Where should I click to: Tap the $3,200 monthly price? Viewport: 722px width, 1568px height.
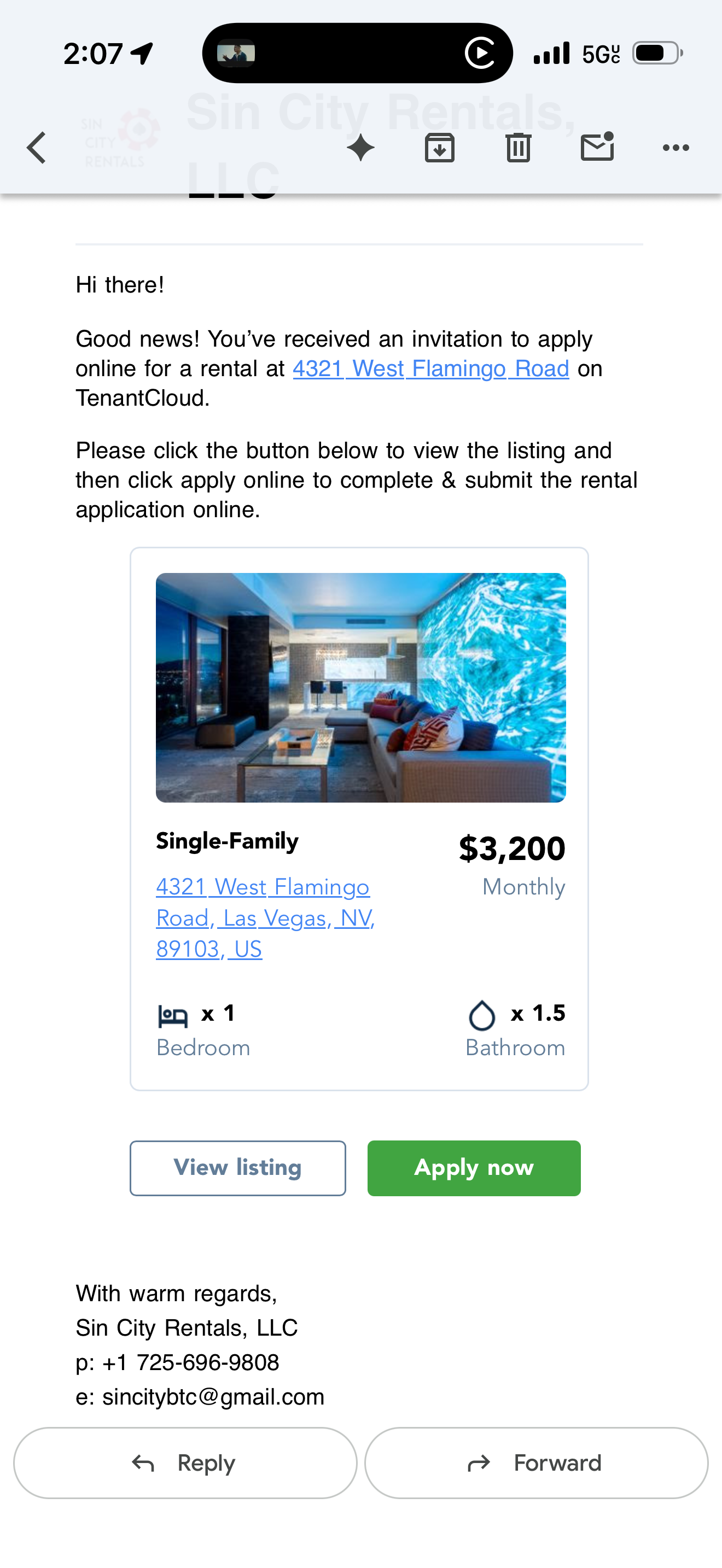[511, 849]
